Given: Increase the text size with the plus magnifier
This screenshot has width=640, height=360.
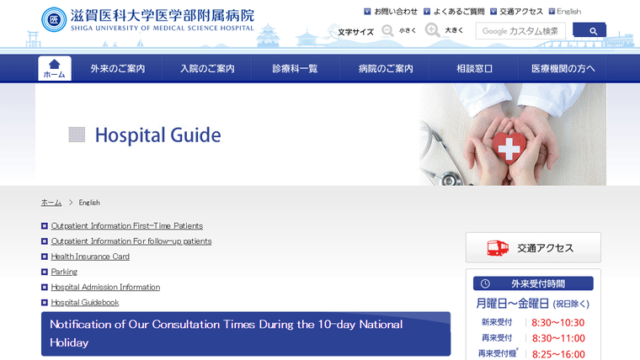Looking at the screenshot, I should pos(432,30).
